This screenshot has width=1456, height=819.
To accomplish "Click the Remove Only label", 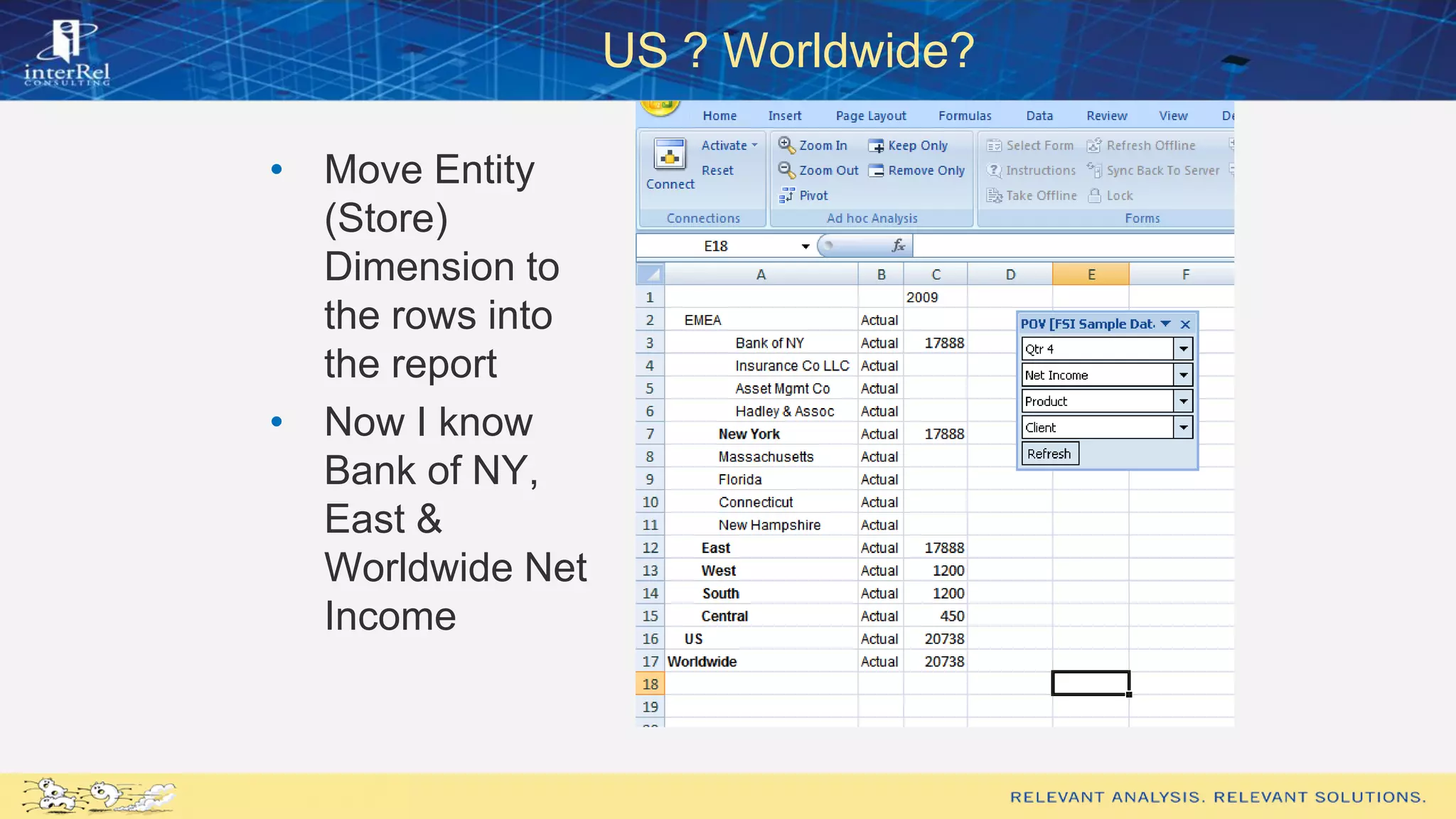I will click(926, 171).
